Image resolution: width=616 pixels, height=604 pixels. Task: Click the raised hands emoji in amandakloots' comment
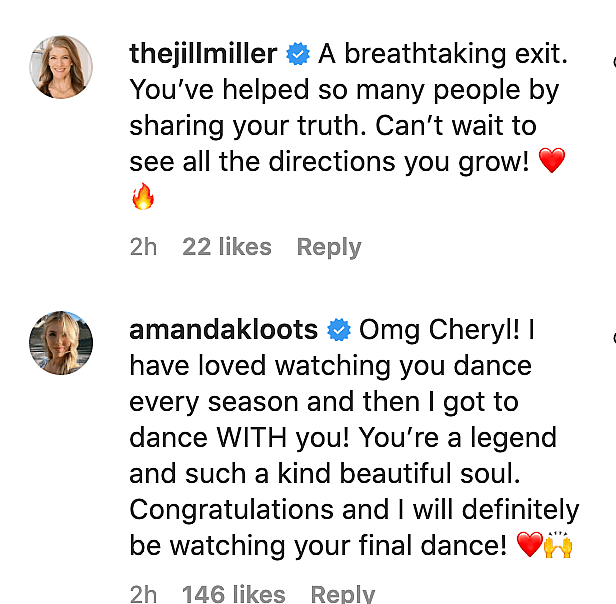[x=557, y=546]
